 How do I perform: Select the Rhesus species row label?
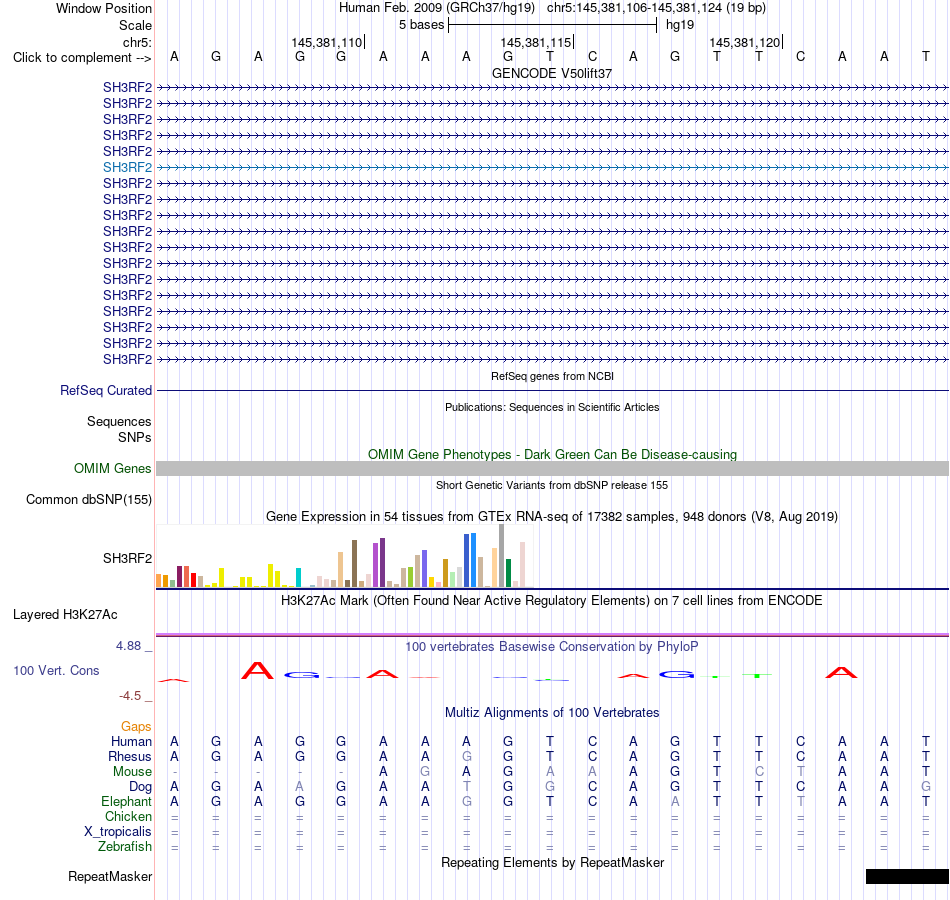pyautogui.click(x=130, y=756)
